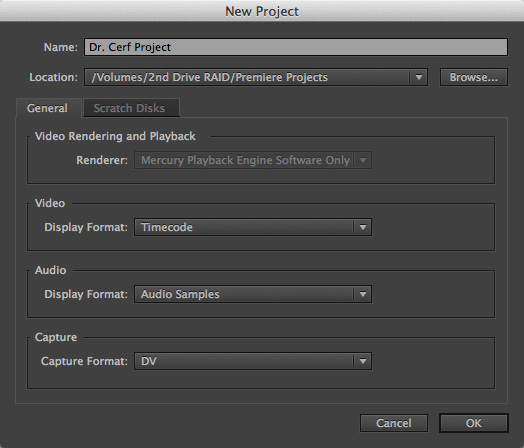Click the arrow icon beside the Location path
The image size is (524, 448).
click(419, 77)
